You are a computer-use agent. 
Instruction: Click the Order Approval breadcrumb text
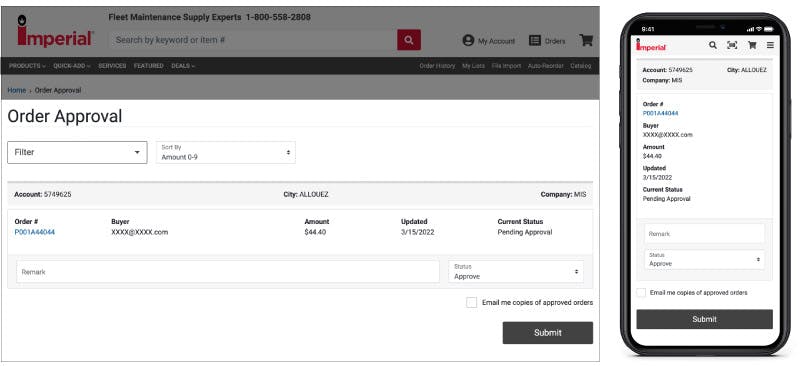tap(58, 90)
